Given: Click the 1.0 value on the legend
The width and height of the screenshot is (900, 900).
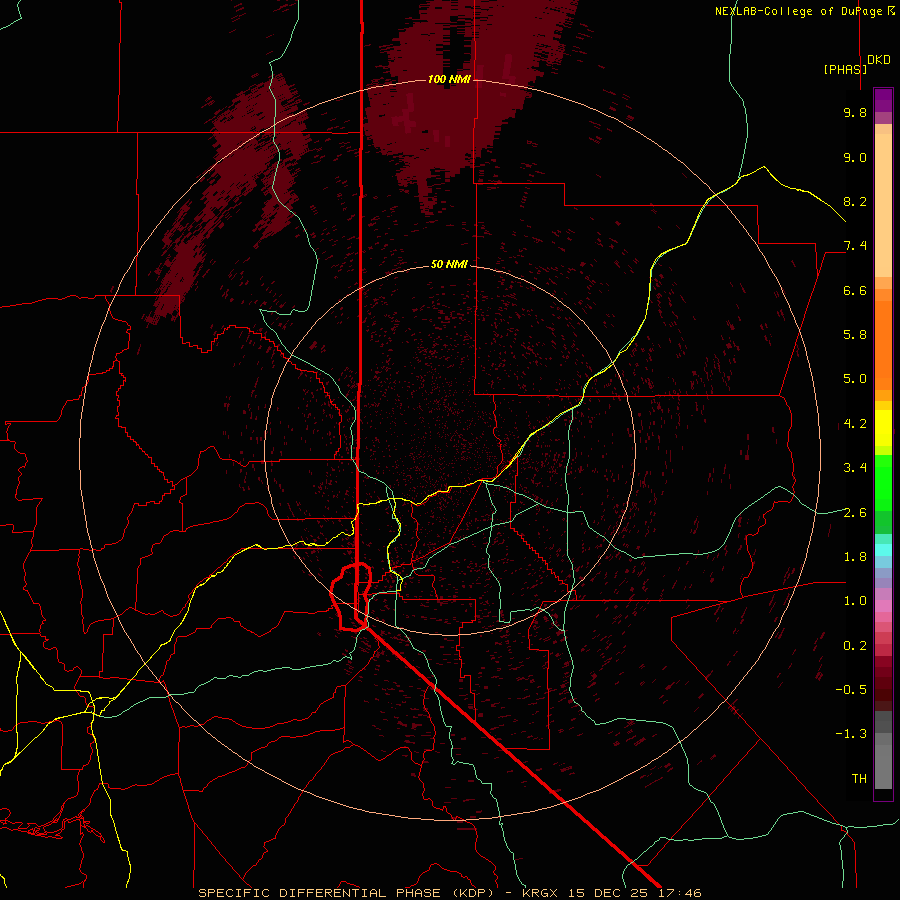Looking at the screenshot, I should (x=855, y=601).
